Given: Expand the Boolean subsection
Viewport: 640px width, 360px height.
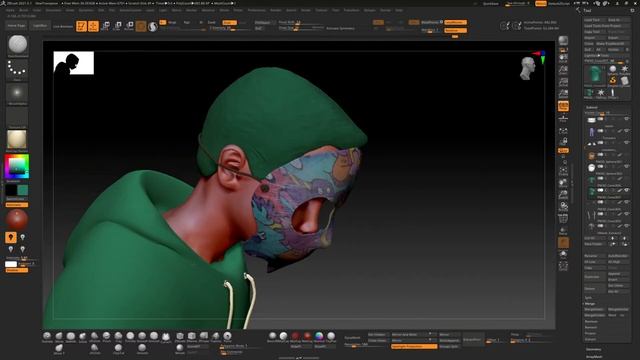Looking at the screenshot, I should 591,322.
